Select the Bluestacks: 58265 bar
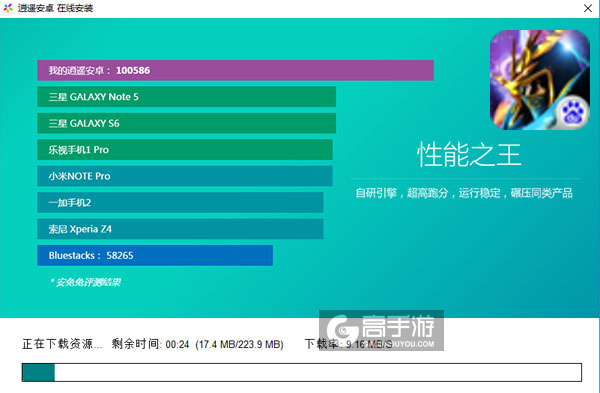The image size is (600, 393). click(x=155, y=255)
